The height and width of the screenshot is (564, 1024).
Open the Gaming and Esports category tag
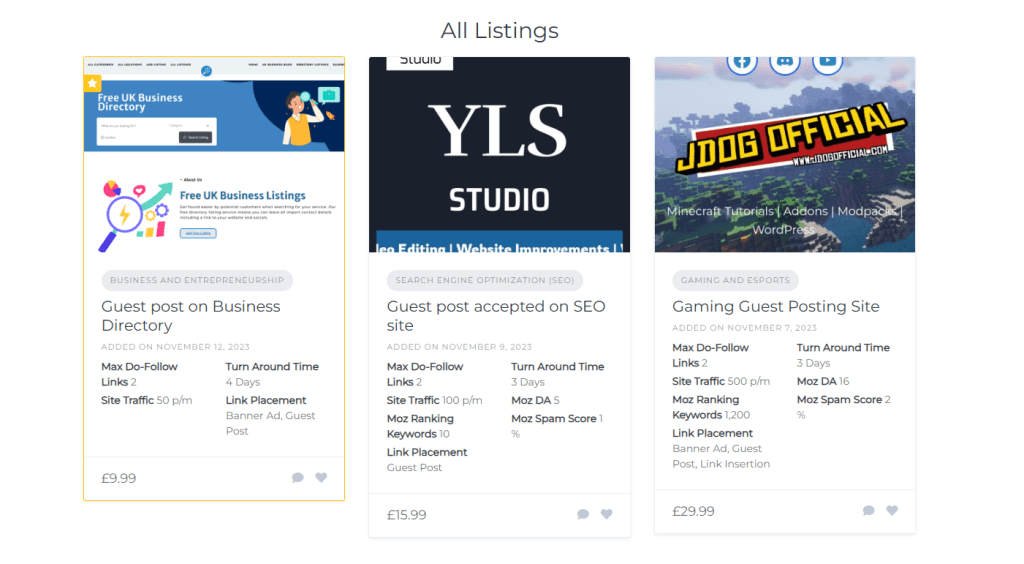tap(735, 281)
